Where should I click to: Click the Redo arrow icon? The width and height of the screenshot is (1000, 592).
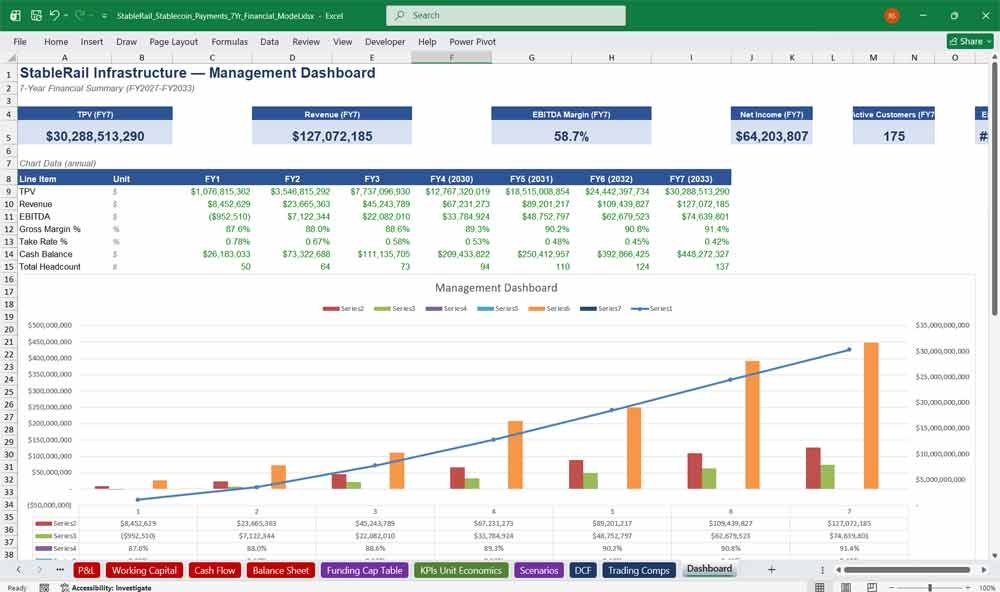point(80,15)
